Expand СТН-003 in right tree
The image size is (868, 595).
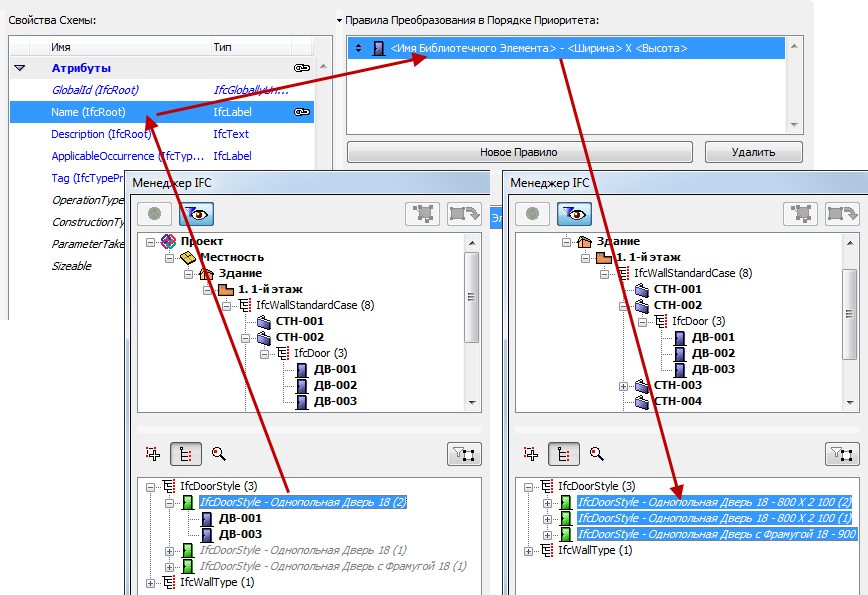(x=623, y=386)
